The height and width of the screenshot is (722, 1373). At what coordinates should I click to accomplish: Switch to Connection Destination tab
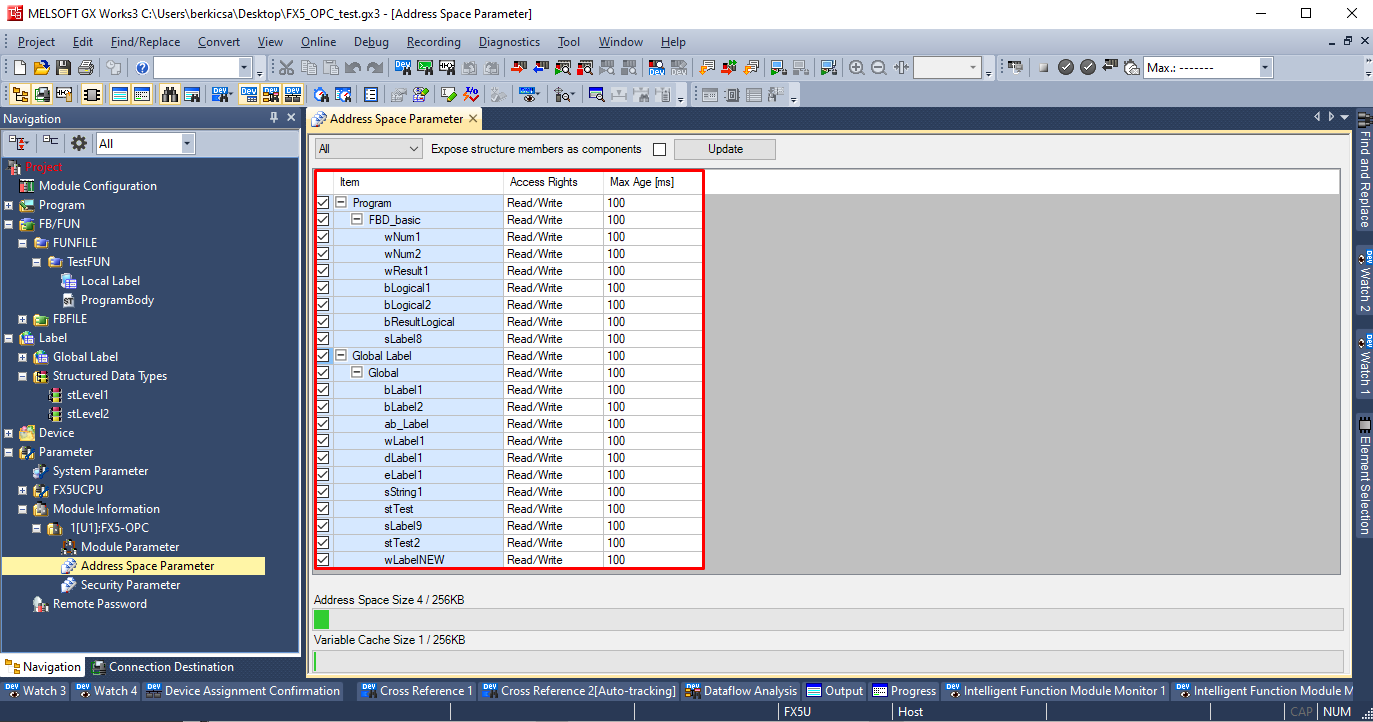tap(164, 667)
